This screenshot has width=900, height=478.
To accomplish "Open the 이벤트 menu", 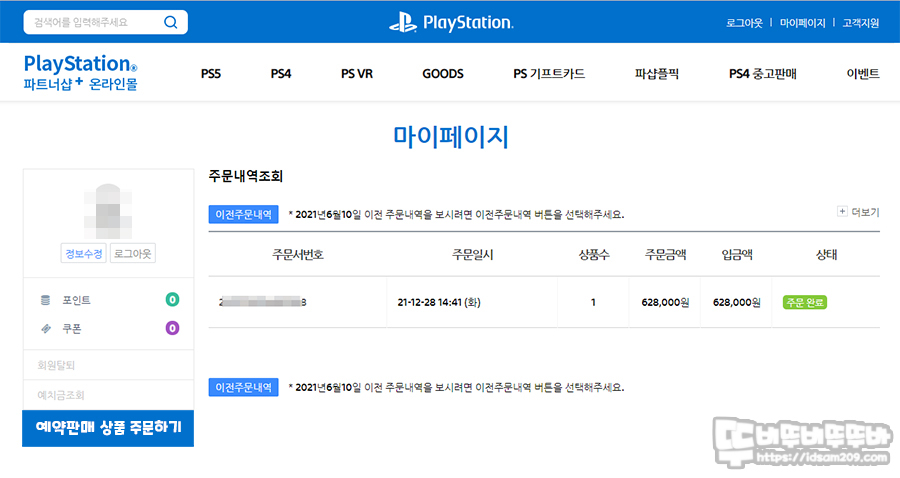I will (x=863, y=73).
